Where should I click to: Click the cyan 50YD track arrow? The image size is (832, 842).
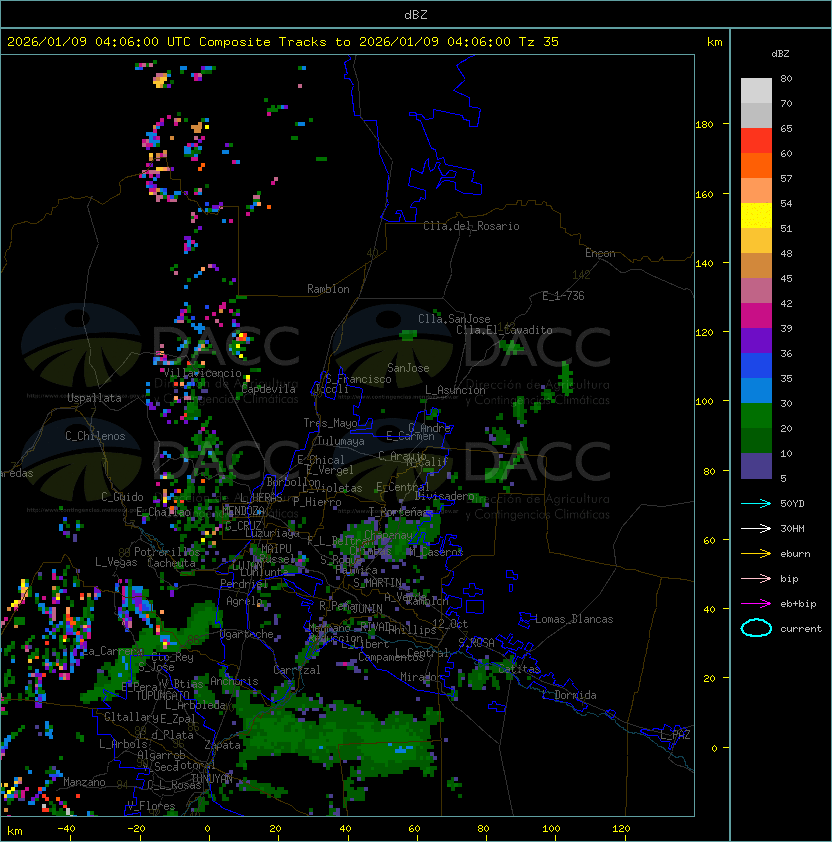point(756,504)
